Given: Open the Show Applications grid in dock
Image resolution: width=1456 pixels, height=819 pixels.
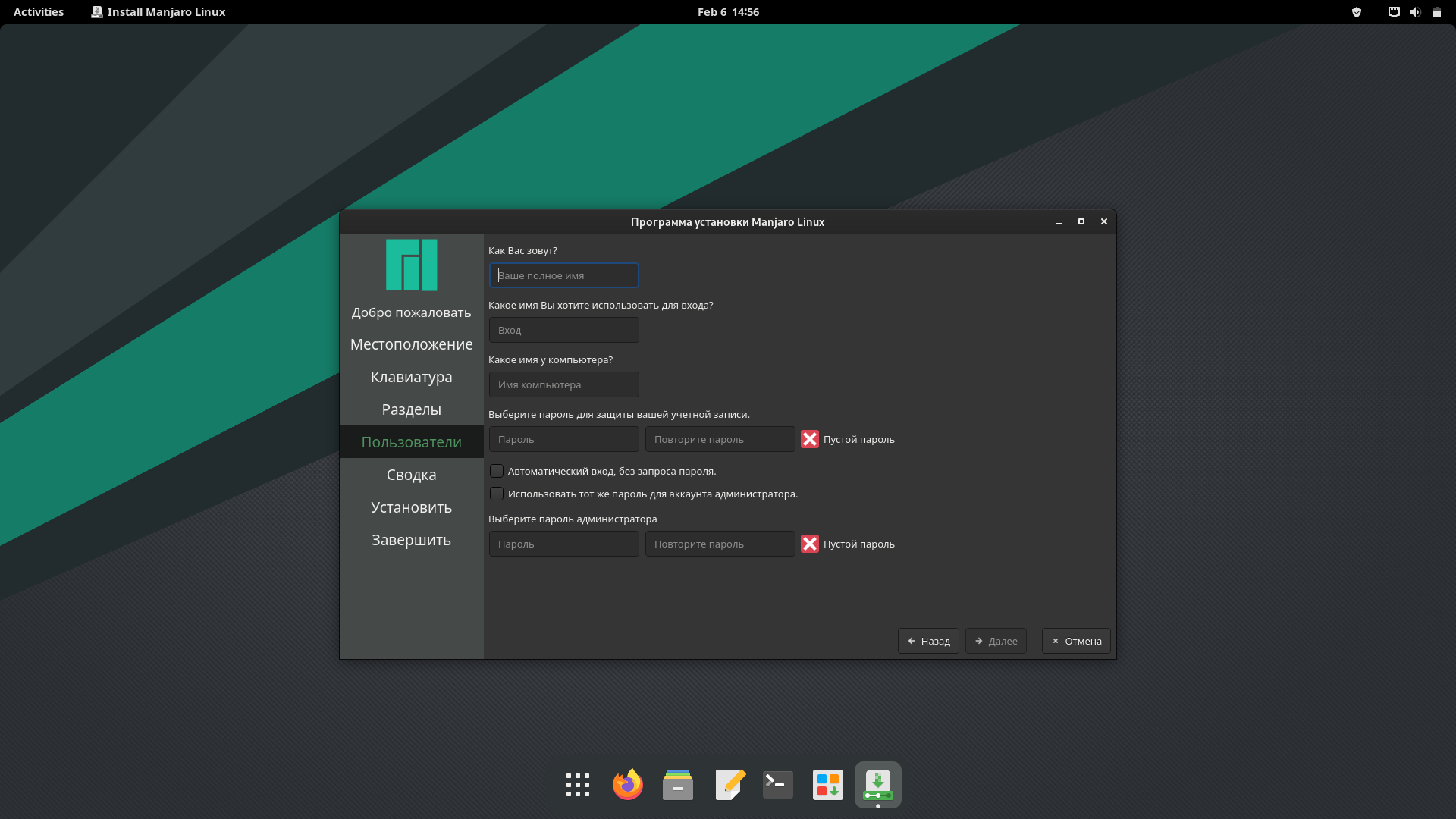Looking at the screenshot, I should [x=578, y=785].
